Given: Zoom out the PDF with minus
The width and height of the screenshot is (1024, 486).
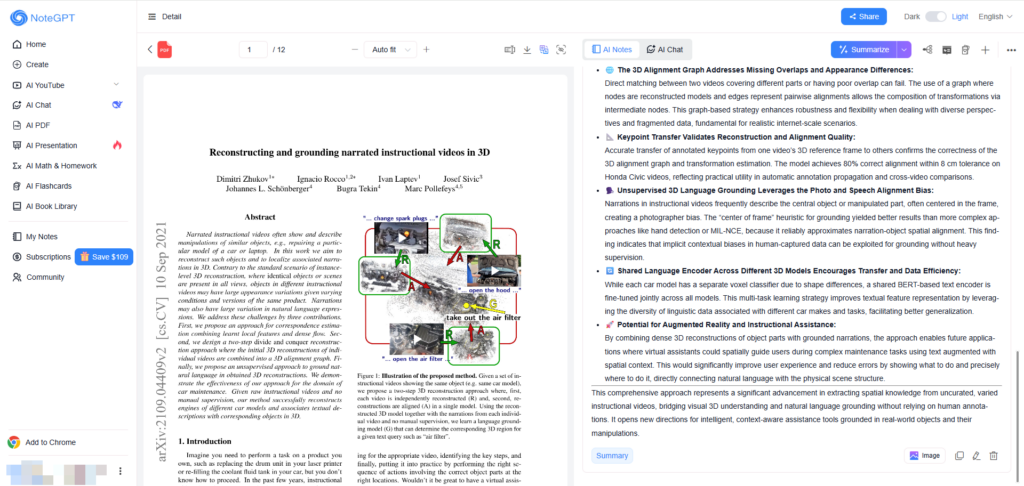Looking at the screenshot, I should 355,50.
